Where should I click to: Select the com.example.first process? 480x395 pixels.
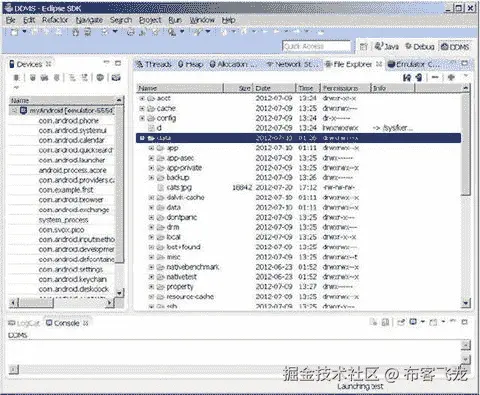66,190
